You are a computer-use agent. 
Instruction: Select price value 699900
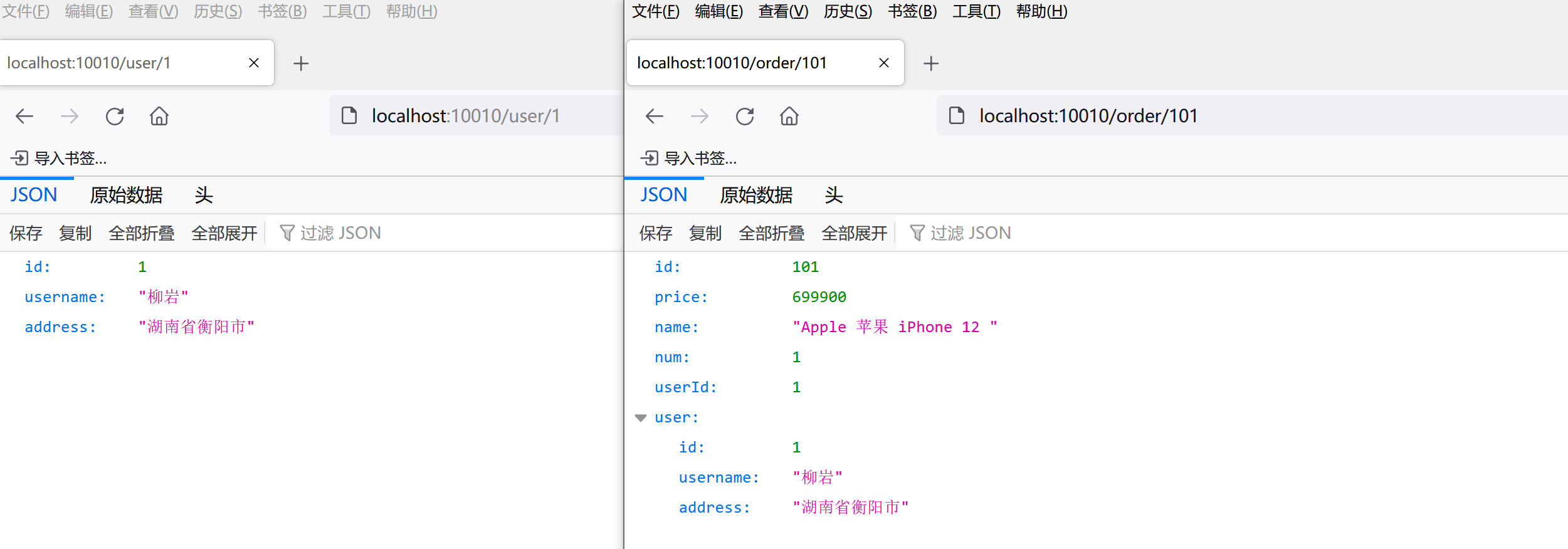pos(819,297)
